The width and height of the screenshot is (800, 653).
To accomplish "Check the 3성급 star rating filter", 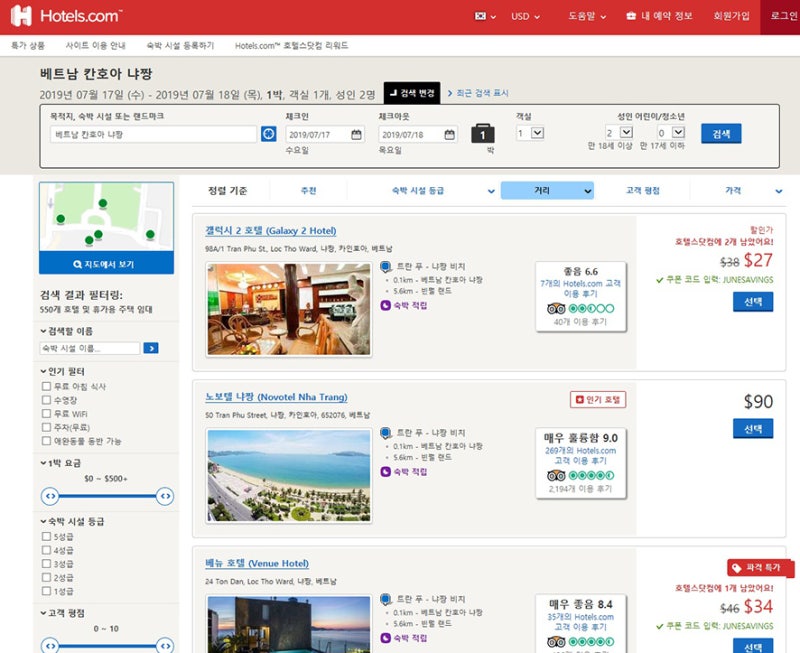I will pos(46,564).
